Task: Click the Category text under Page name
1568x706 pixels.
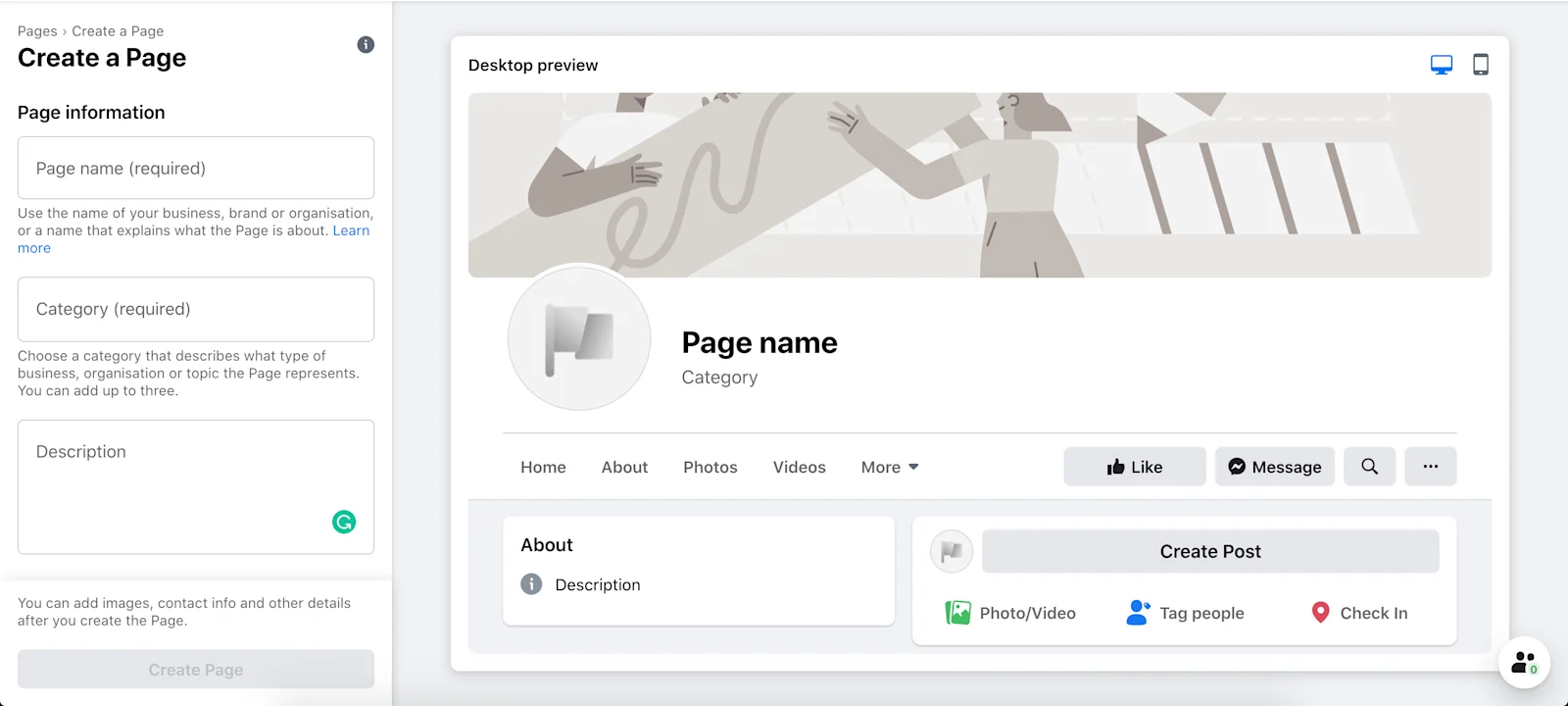Action: click(719, 378)
